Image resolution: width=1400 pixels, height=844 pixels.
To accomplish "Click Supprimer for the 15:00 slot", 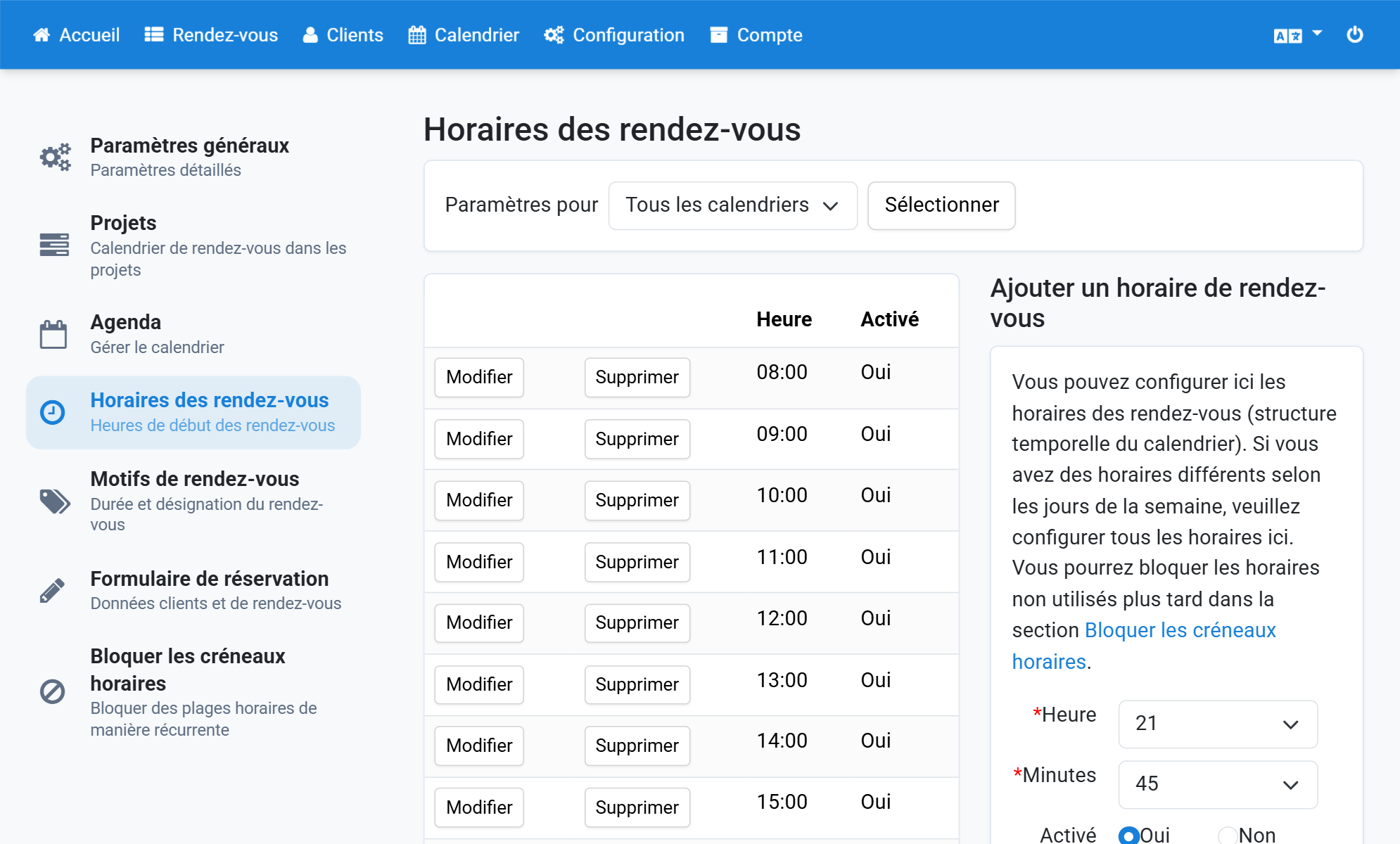I will pyautogui.click(x=637, y=808).
